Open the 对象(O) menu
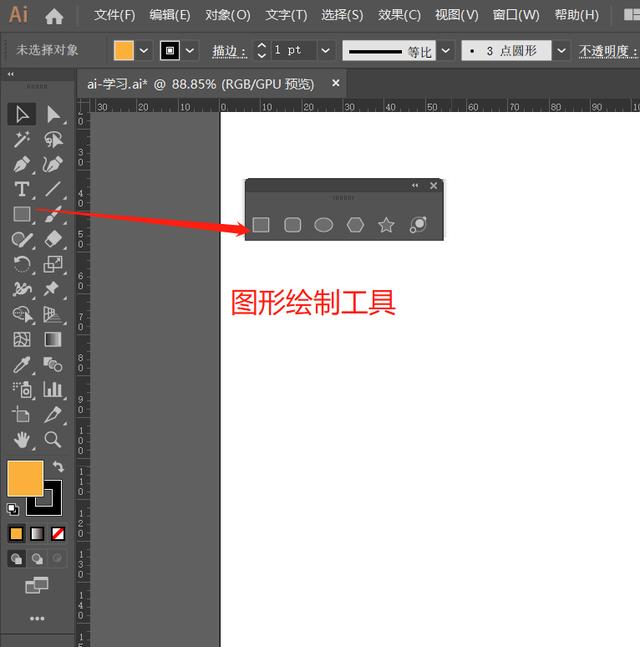Image resolution: width=640 pixels, height=647 pixels. [x=228, y=15]
